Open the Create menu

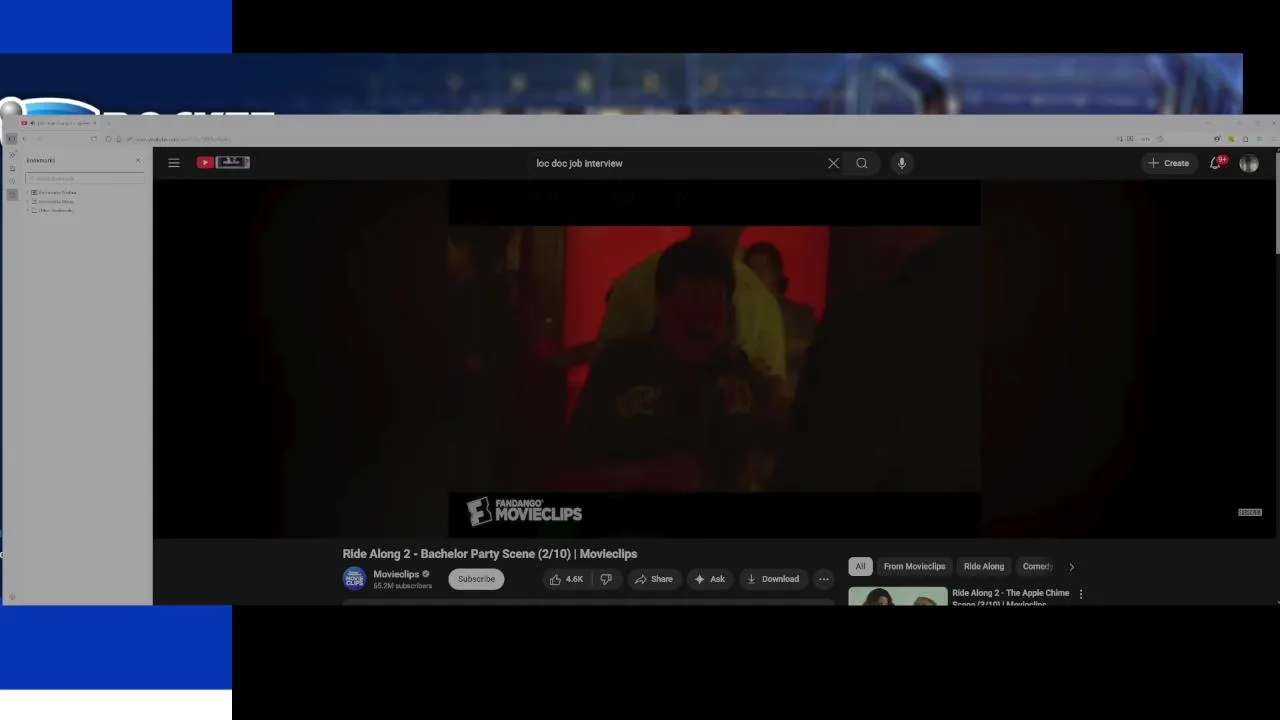tap(1169, 163)
